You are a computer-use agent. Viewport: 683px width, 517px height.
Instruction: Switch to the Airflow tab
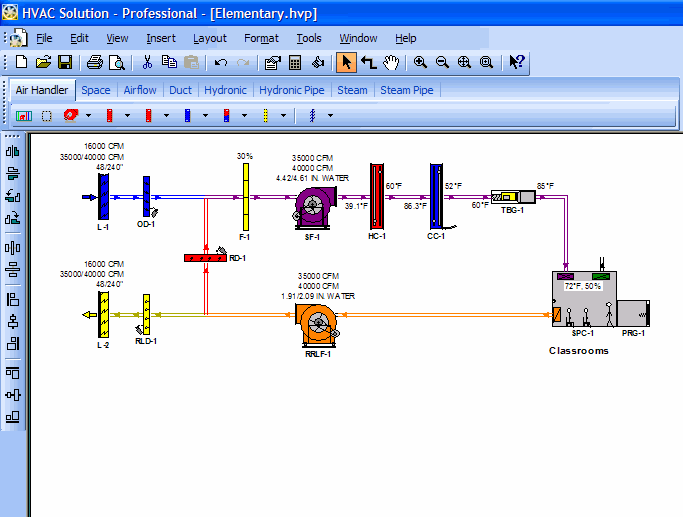pos(140,90)
